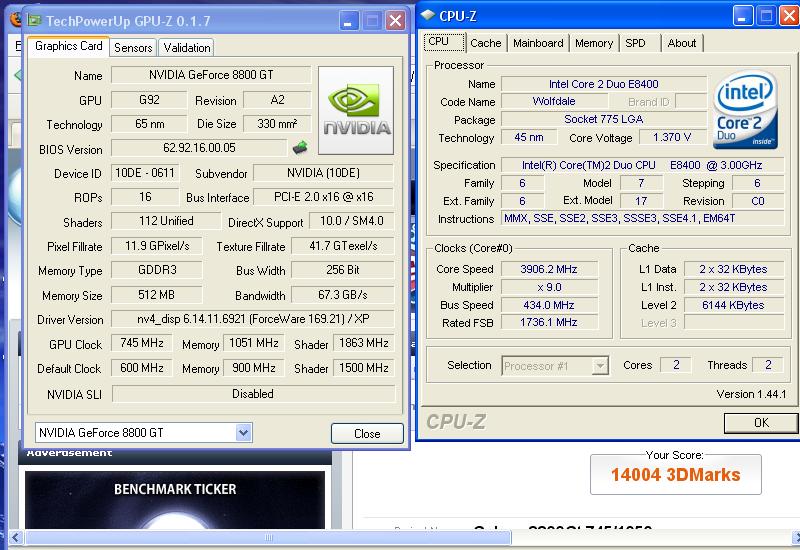Click the Texture Fillrate value 41.7 GTexel/s
This screenshot has width=800, height=550.
click(x=342, y=246)
